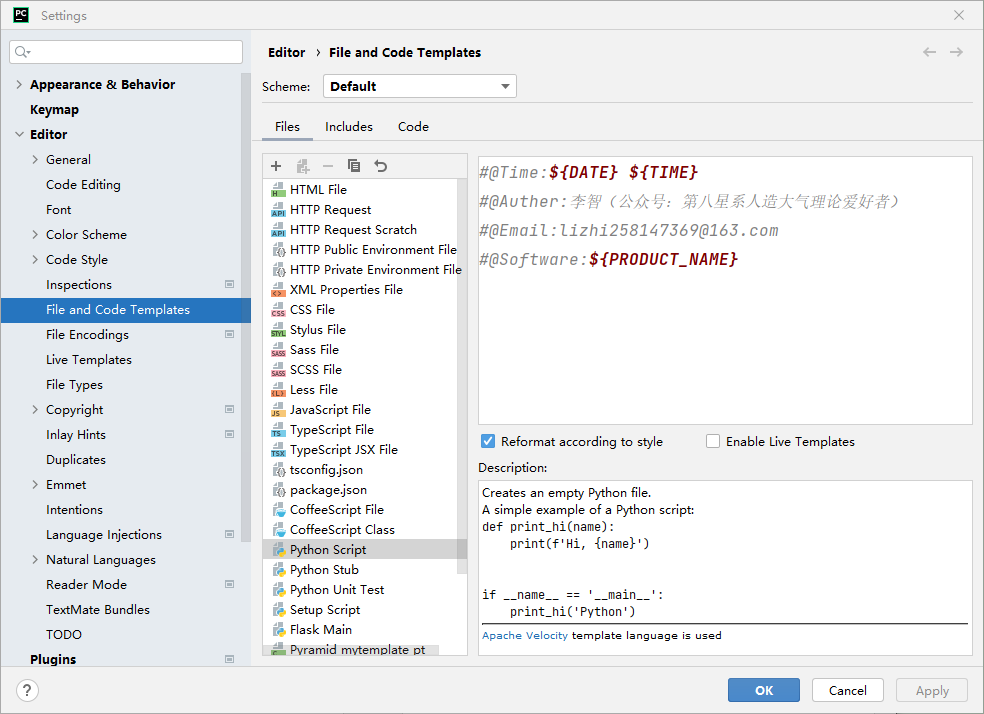This screenshot has height=714, width=984.
Task: Click the CoffeeScript File template icon
Action: [x=279, y=510]
